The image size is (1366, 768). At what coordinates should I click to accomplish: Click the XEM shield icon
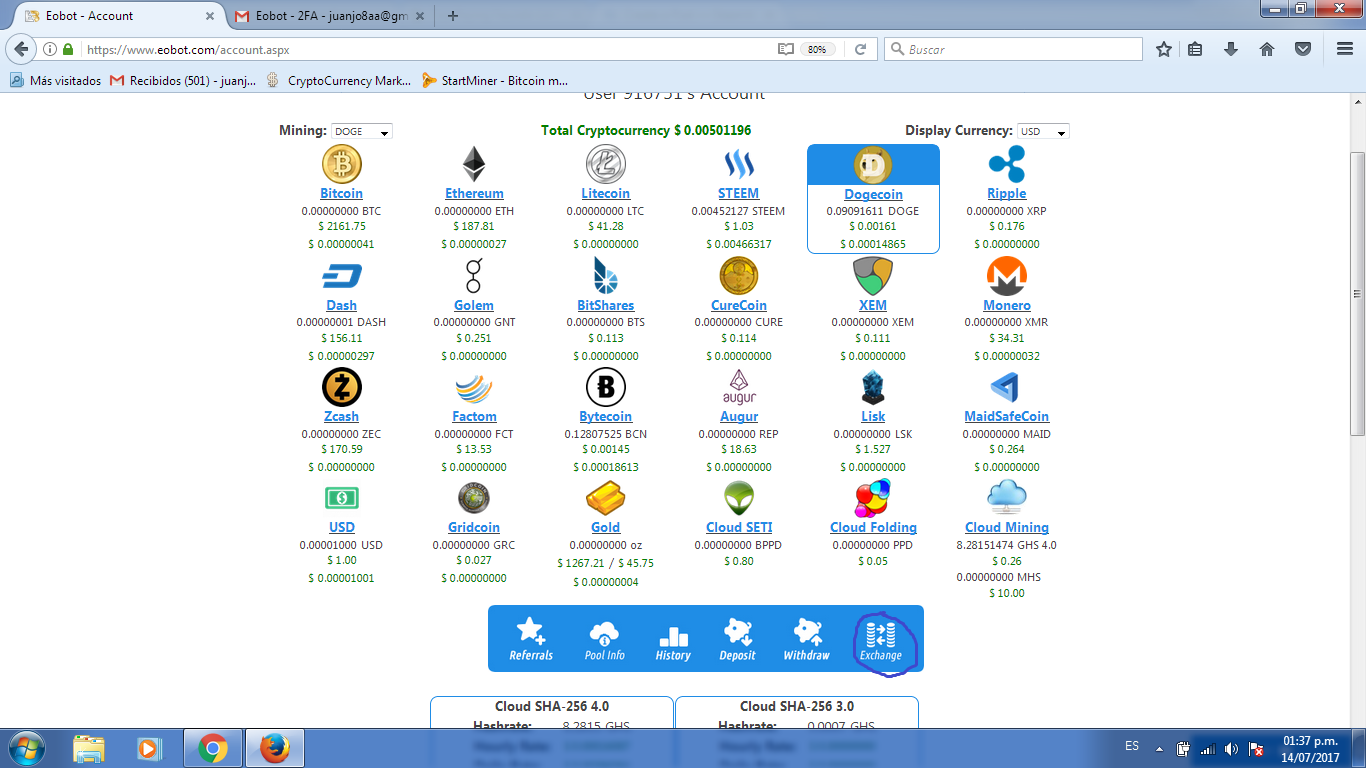click(x=873, y=276)
